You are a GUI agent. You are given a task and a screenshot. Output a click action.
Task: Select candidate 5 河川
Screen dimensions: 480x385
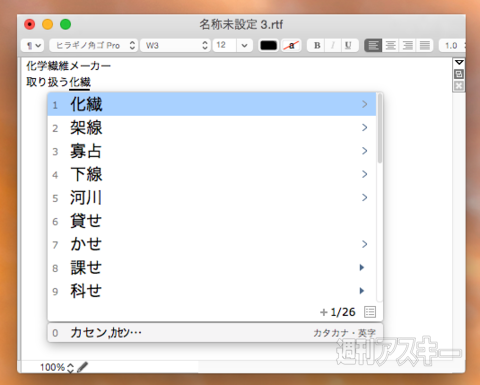coord(212,198)
